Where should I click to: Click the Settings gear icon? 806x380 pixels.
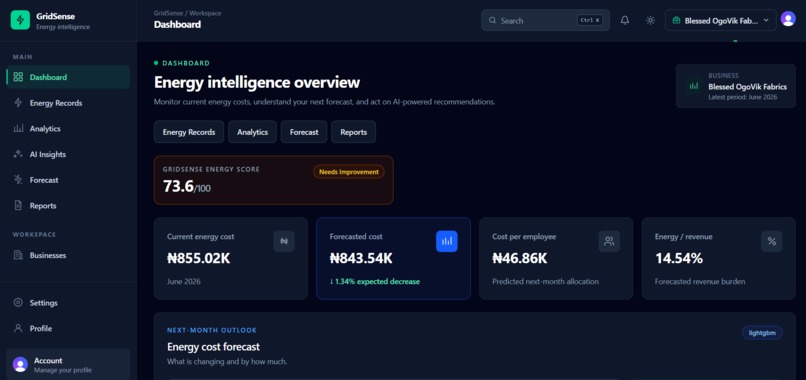coord(18,303)
